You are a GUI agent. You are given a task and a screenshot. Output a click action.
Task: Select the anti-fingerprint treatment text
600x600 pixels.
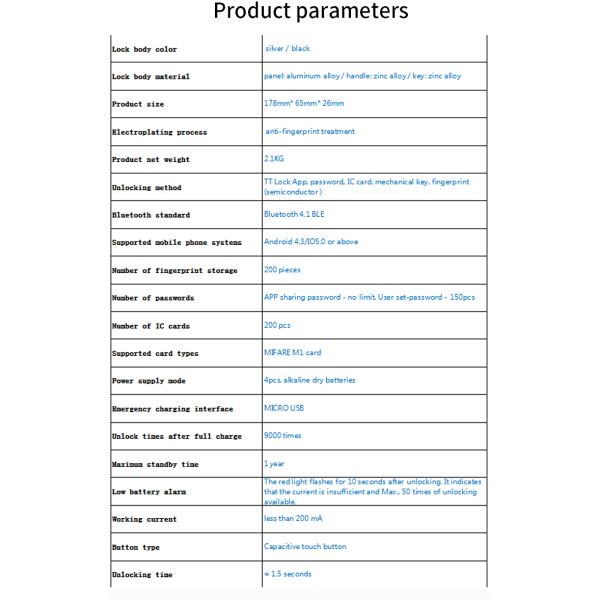coord(310,131)
